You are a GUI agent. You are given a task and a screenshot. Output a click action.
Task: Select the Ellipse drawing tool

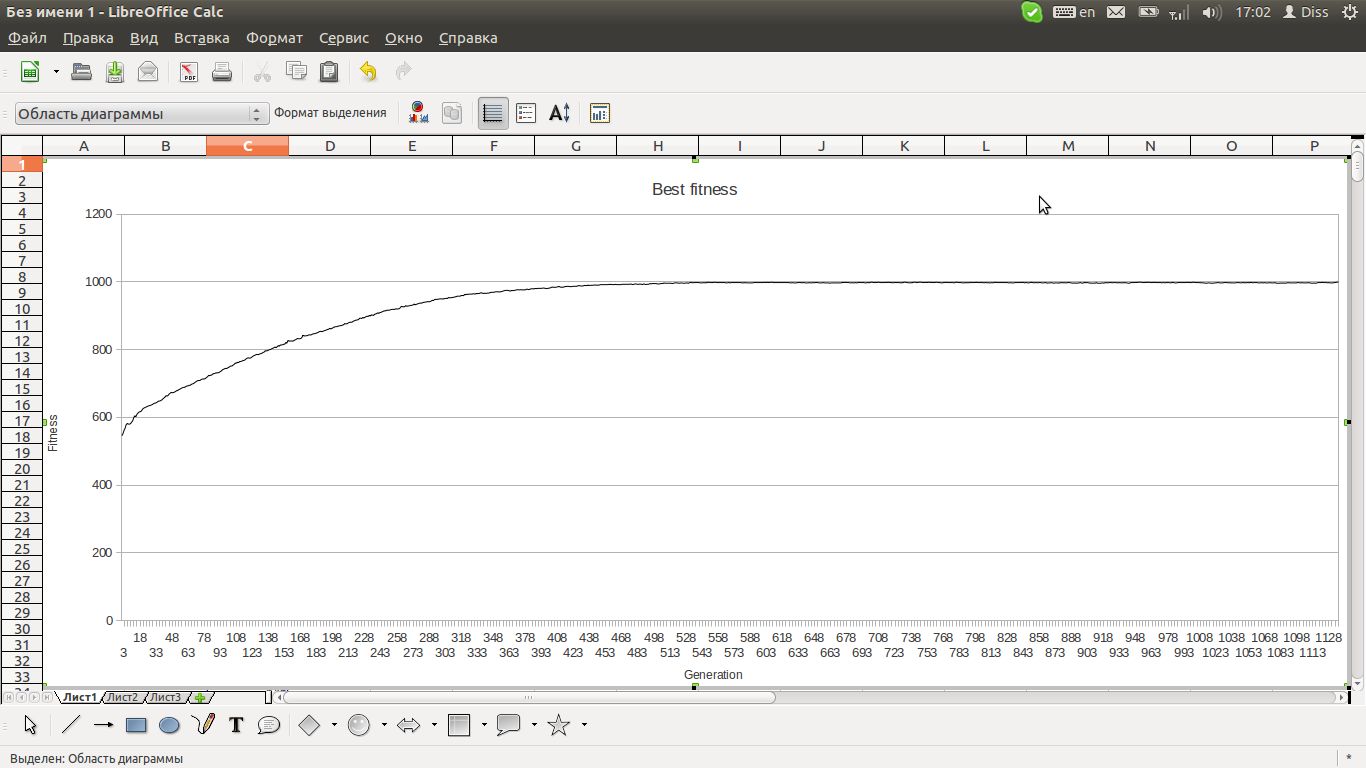(169, 725)
